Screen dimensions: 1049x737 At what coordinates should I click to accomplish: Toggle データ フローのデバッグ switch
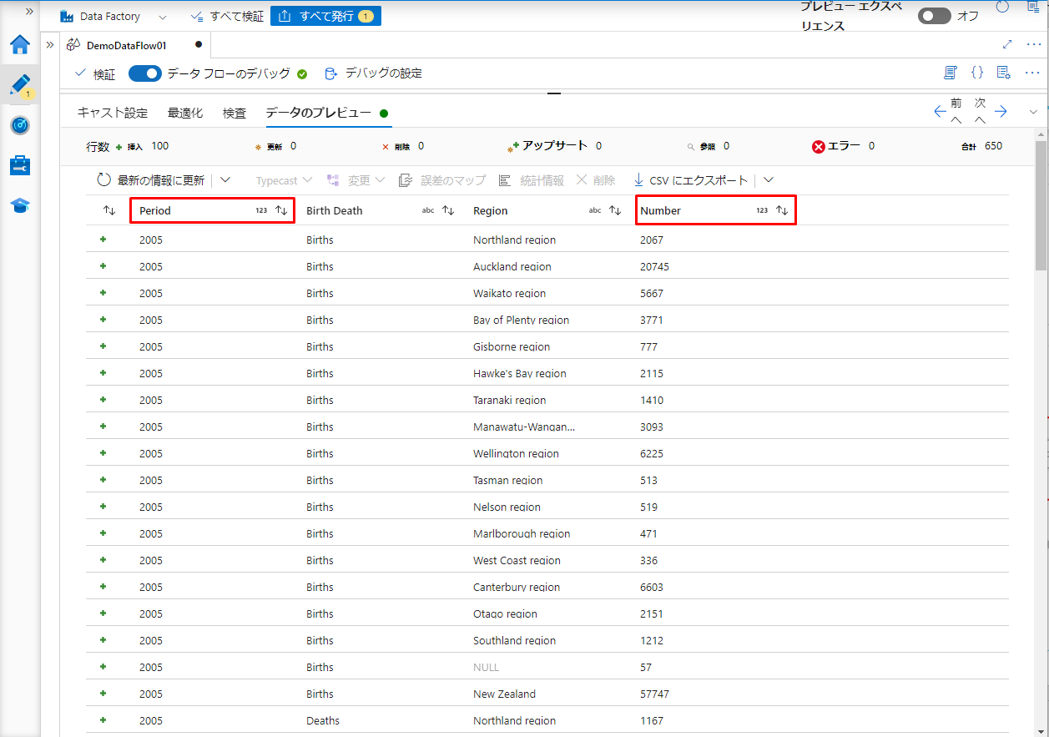[x=145, y=73]
